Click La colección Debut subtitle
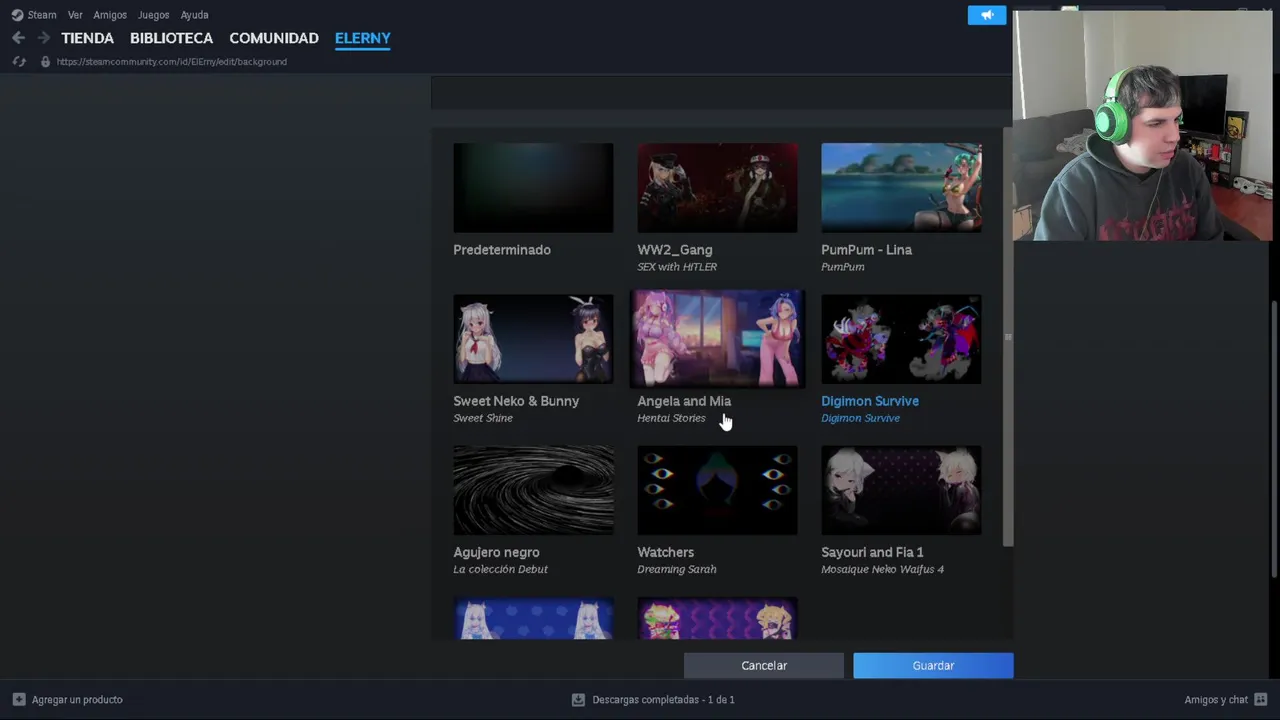 (500, 569)
